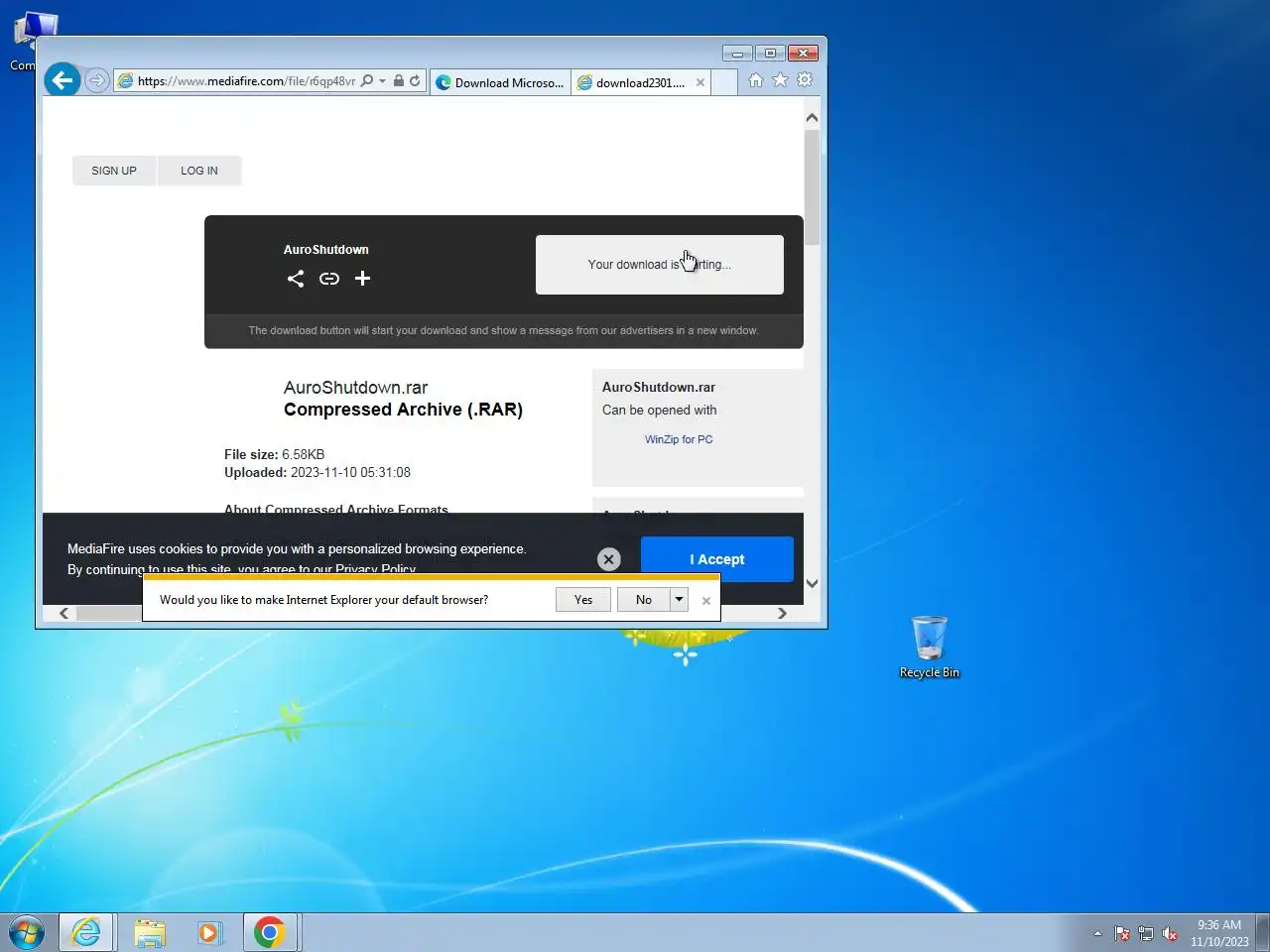Viewport: 1270px width, 952px height.
Task: Click the copy link icon
Action: [x=329, y=279]
